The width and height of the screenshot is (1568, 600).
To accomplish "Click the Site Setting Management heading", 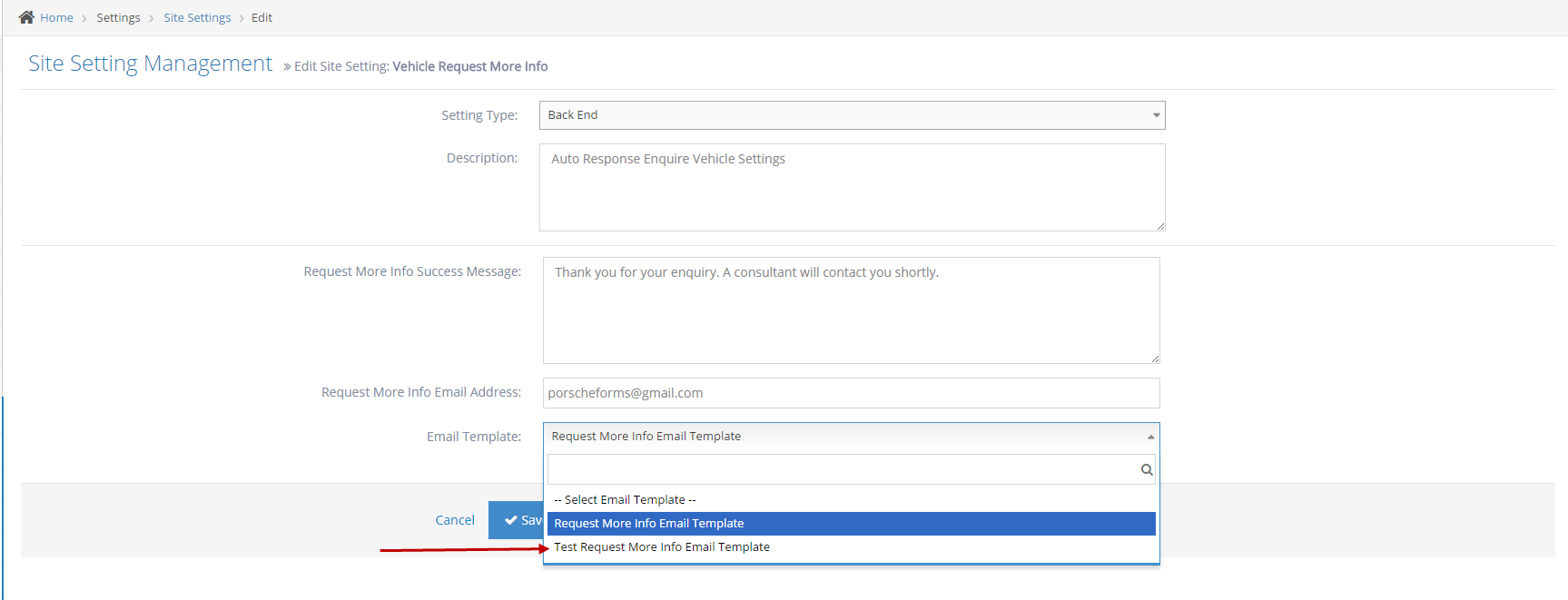I will (150, 64).
